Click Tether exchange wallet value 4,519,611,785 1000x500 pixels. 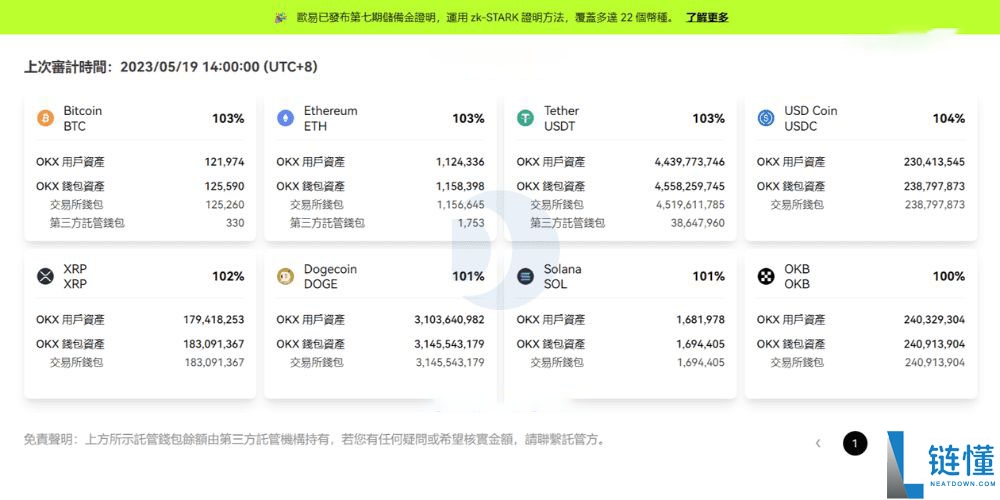pos(689,205)
